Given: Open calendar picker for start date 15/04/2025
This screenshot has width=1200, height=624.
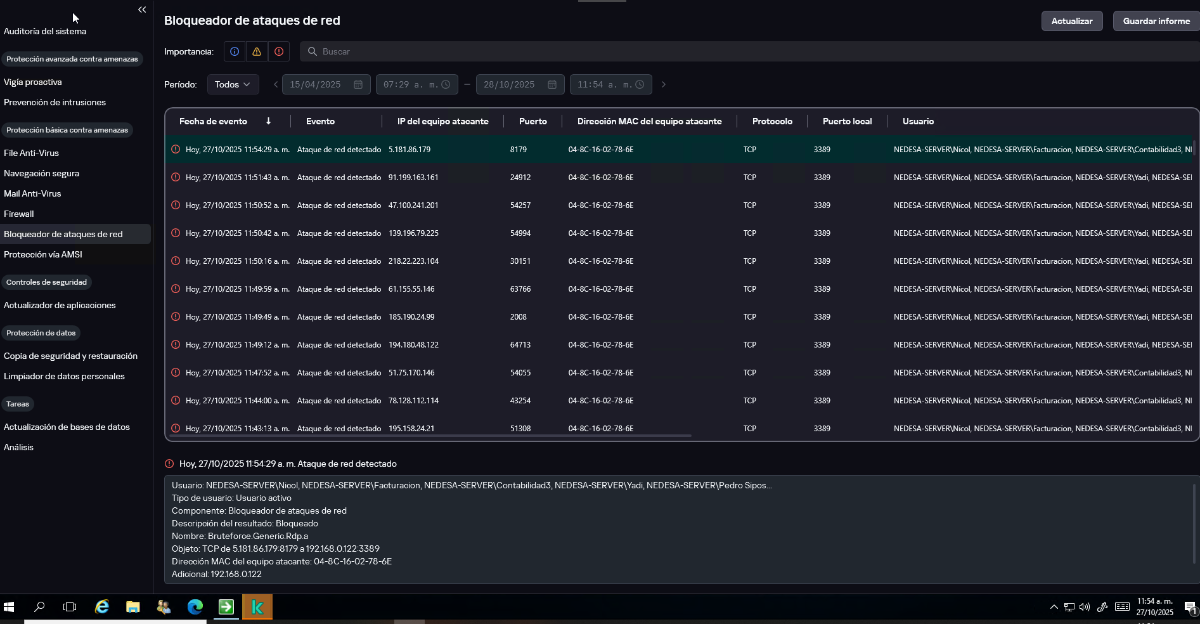Looking at the screenshot, I should coord(358,85).
